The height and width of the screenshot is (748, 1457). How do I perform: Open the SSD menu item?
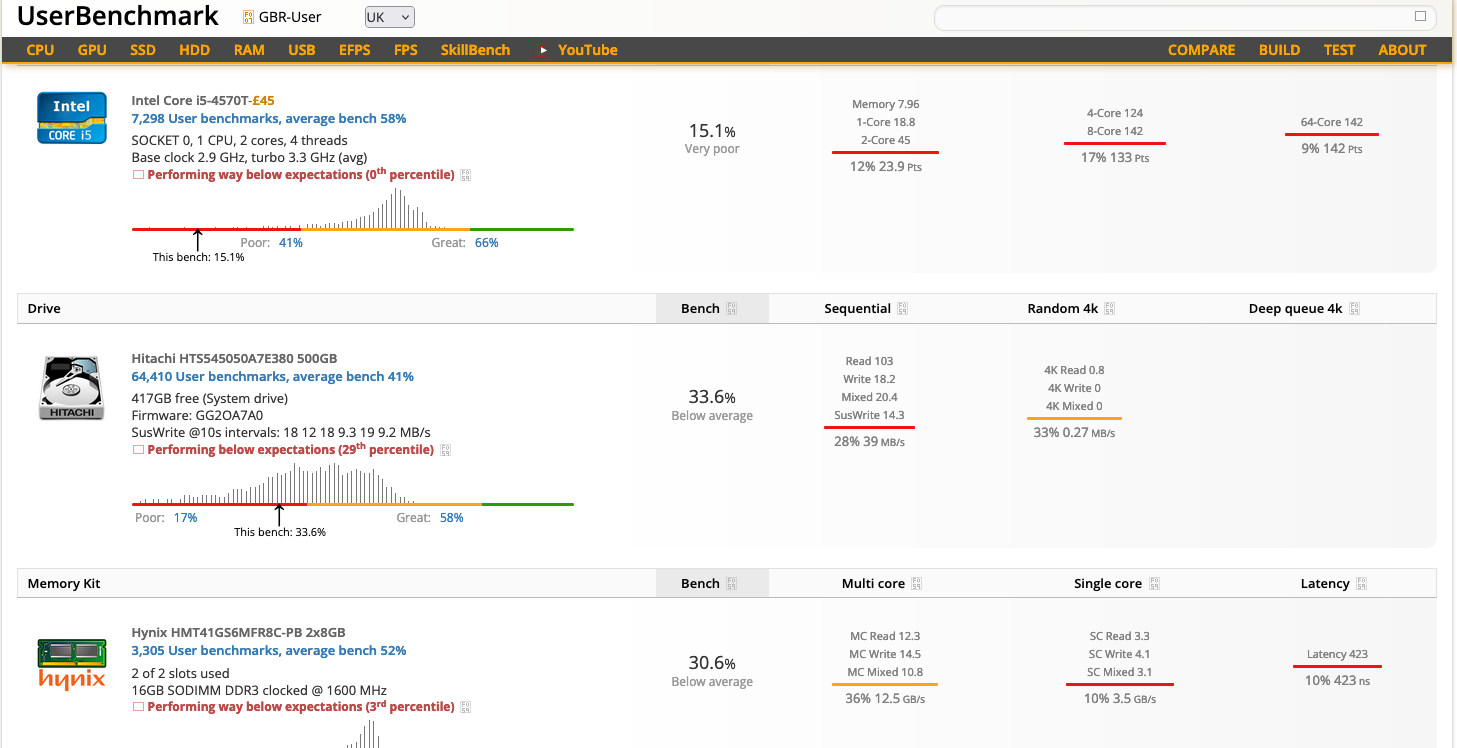tap(142, 50)
